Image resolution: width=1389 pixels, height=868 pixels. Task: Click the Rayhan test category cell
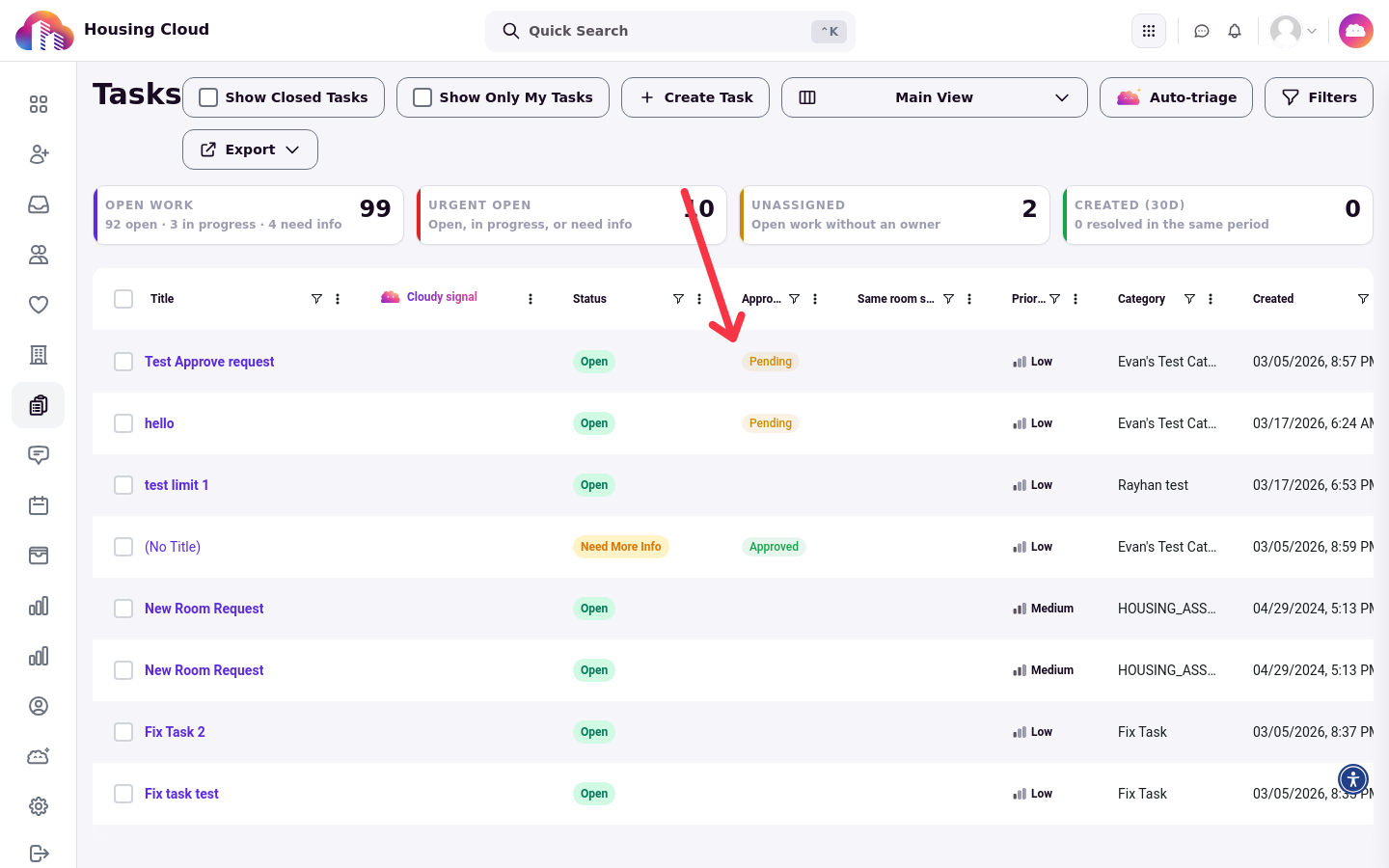[1153, 485]
